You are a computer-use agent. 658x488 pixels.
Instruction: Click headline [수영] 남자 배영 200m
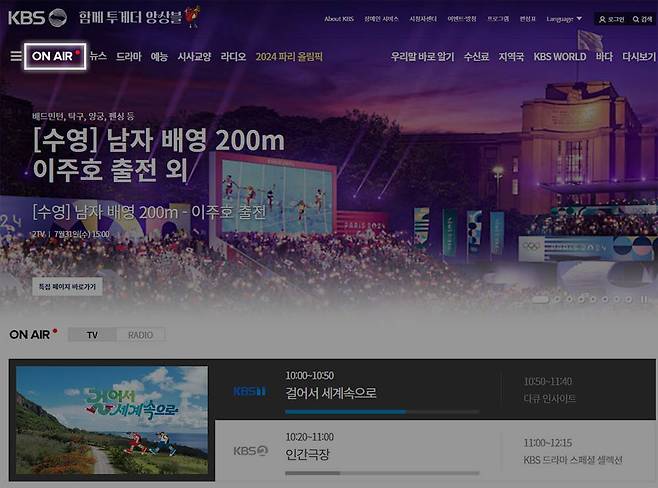pyautogui.click(x=159, y=140)
